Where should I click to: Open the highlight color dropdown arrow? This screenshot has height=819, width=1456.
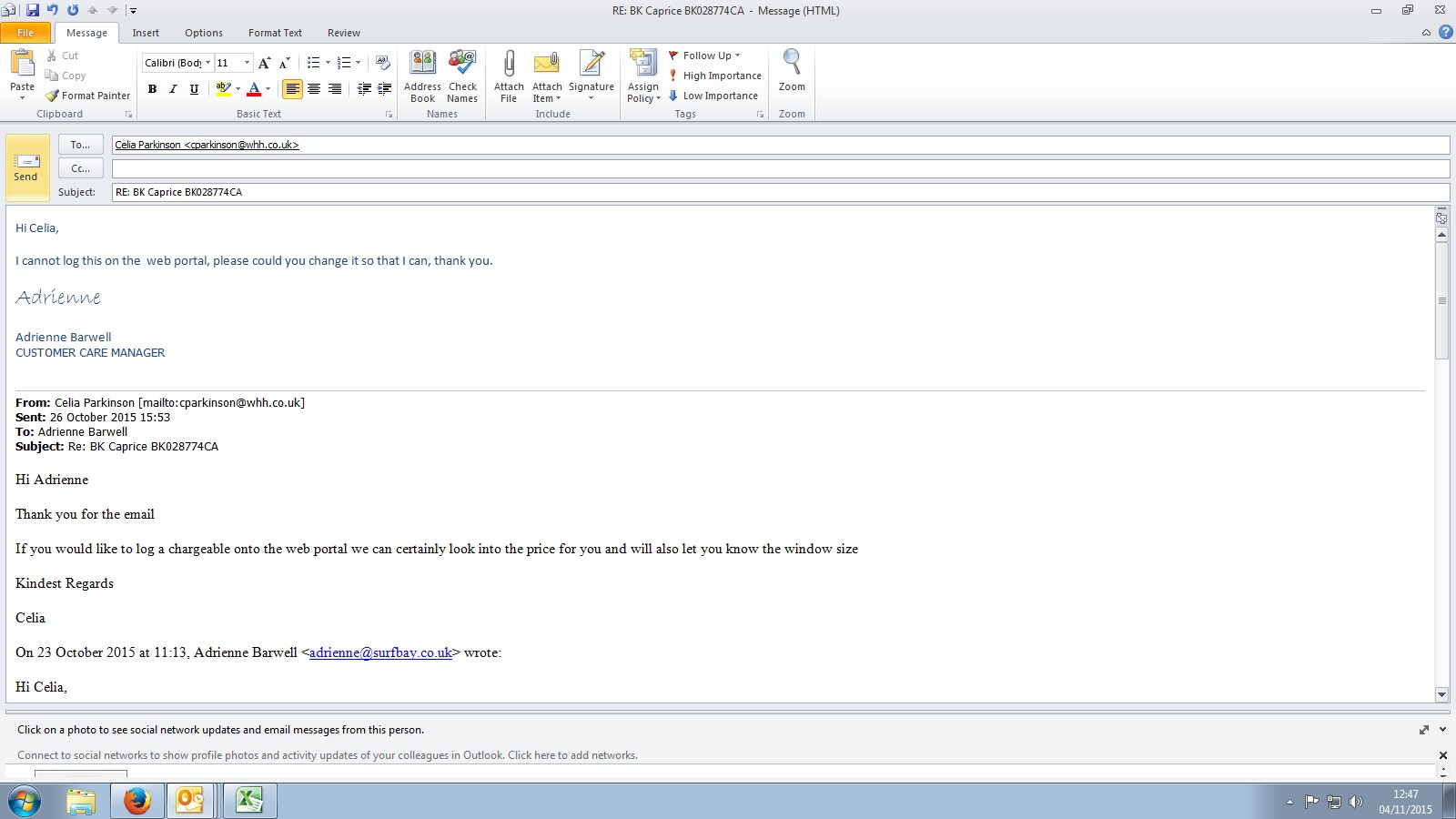[238, 89]
